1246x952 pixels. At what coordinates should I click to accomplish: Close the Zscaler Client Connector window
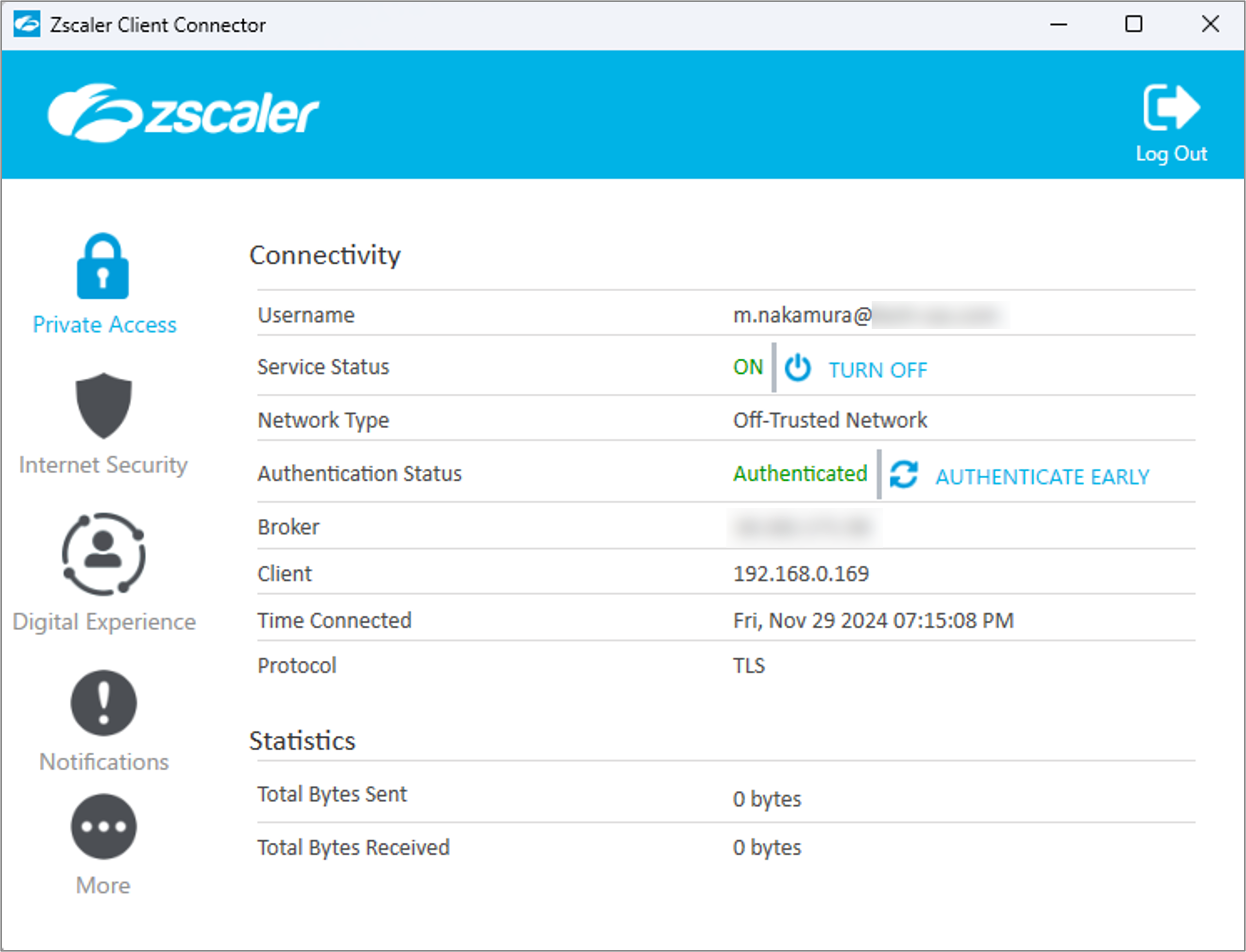[x=1210, y=24]
